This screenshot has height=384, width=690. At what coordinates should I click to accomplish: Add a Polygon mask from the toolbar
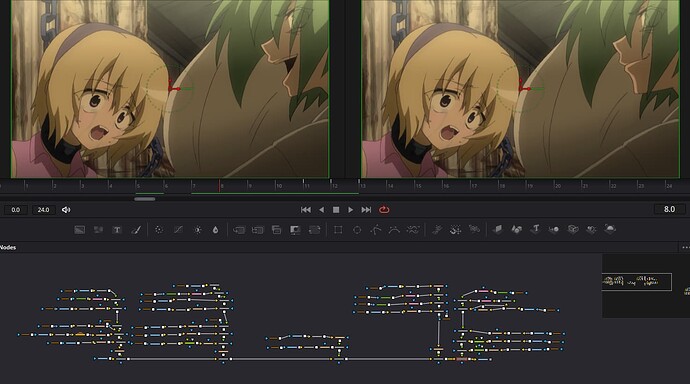(375, 230)
